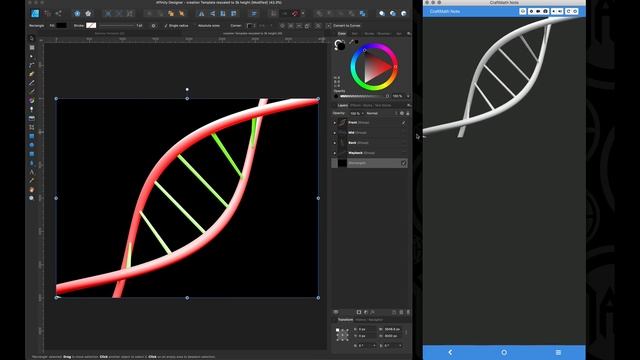
Task: Delete layer with Layers panel trash icon
Action: click(x=408, y=312)
